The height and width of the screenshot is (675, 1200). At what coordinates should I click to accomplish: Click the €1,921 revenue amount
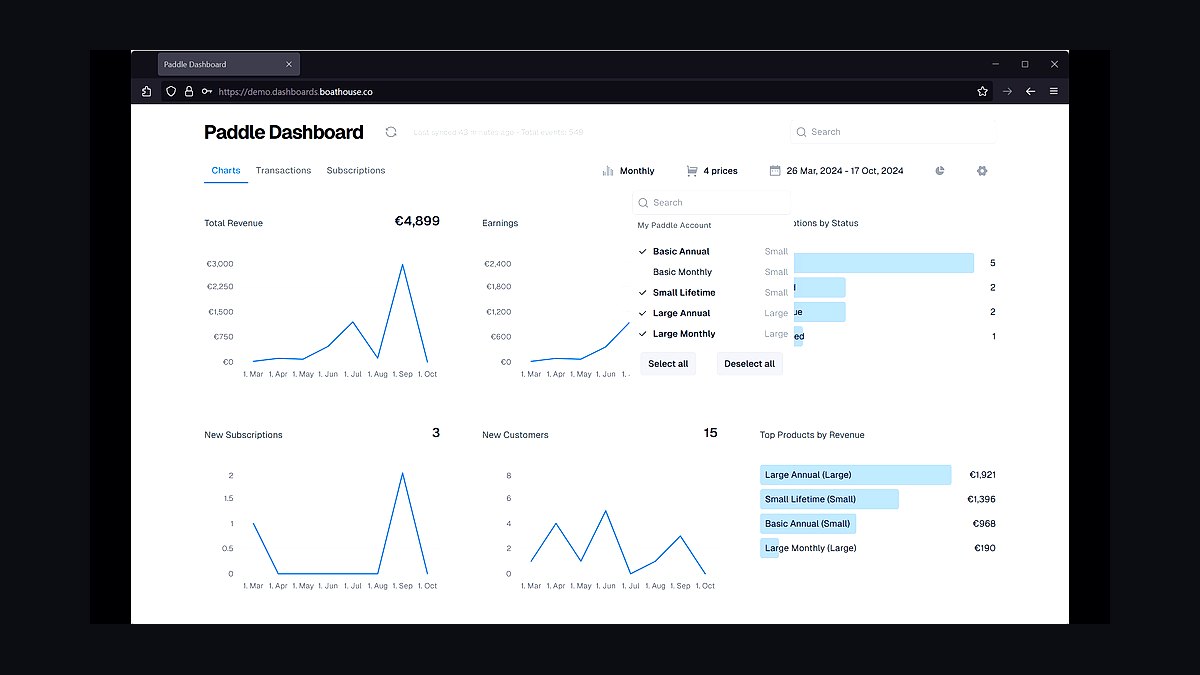[x=981, y=475]
